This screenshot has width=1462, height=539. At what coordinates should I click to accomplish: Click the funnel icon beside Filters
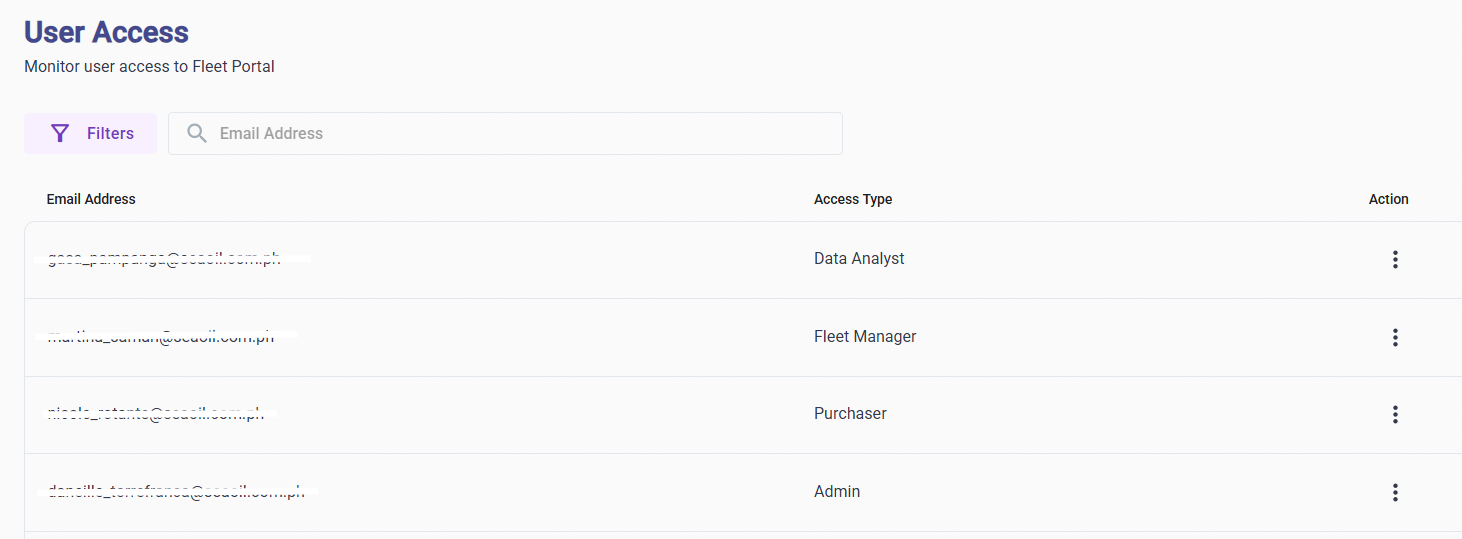pyautogui.click(x=60, y=134)
